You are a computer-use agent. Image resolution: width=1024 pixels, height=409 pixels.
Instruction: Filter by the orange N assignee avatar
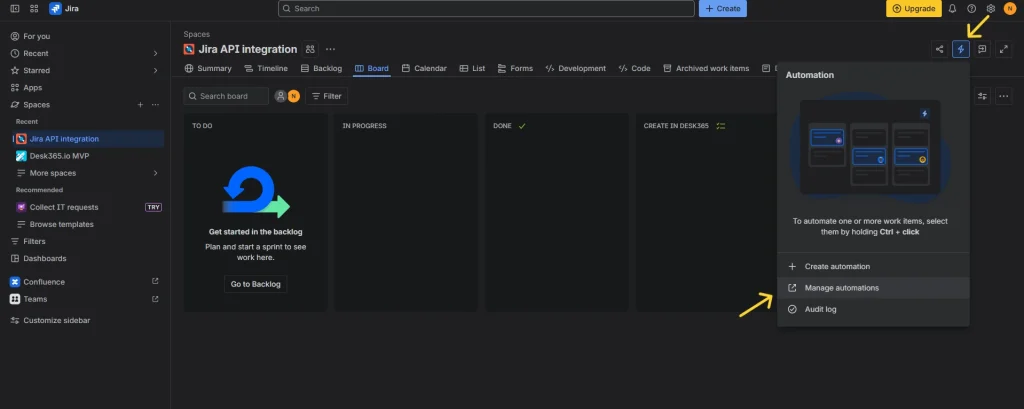click(294, 96)
